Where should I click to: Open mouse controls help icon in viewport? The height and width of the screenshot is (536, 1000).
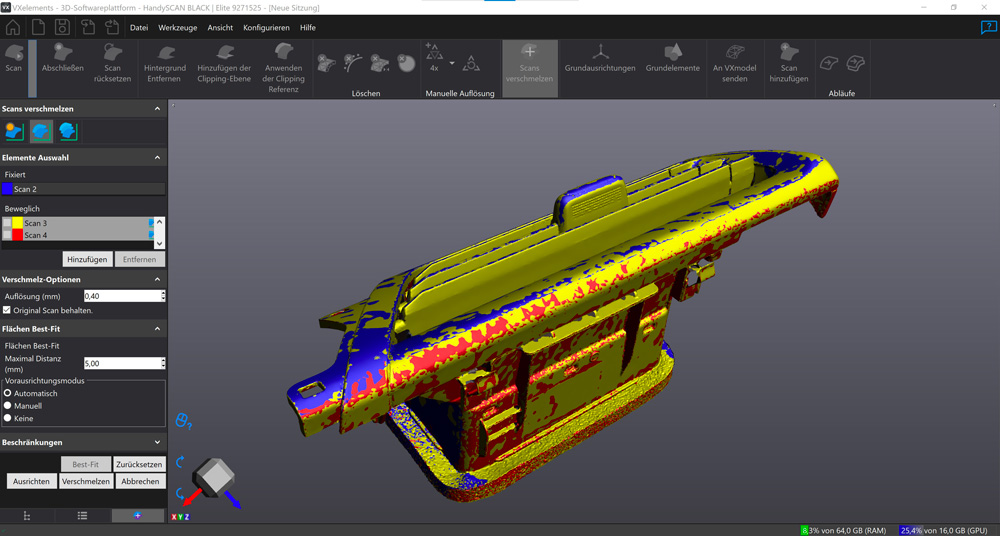[x=183, y=421]
